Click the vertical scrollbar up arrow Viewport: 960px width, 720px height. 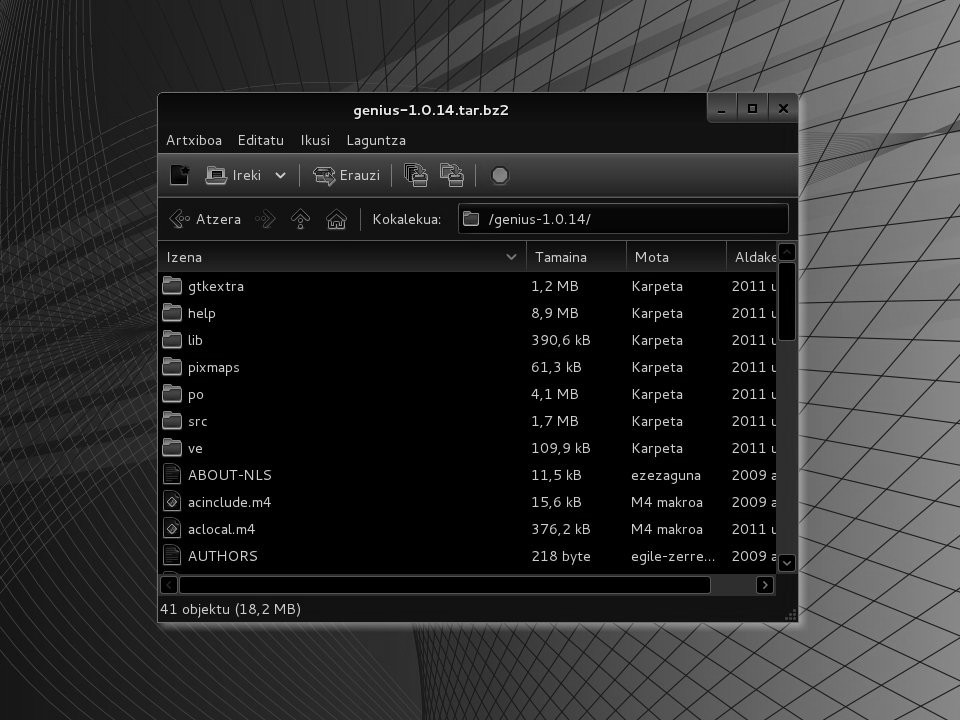coord(787,252)
